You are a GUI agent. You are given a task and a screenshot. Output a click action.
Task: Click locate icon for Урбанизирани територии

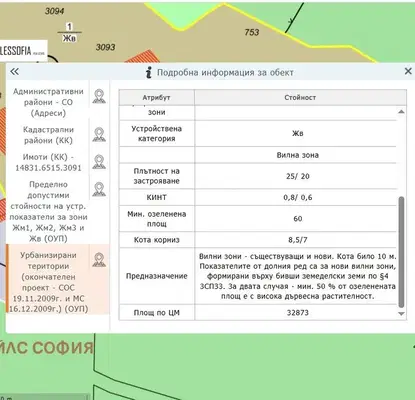(99, 260)
